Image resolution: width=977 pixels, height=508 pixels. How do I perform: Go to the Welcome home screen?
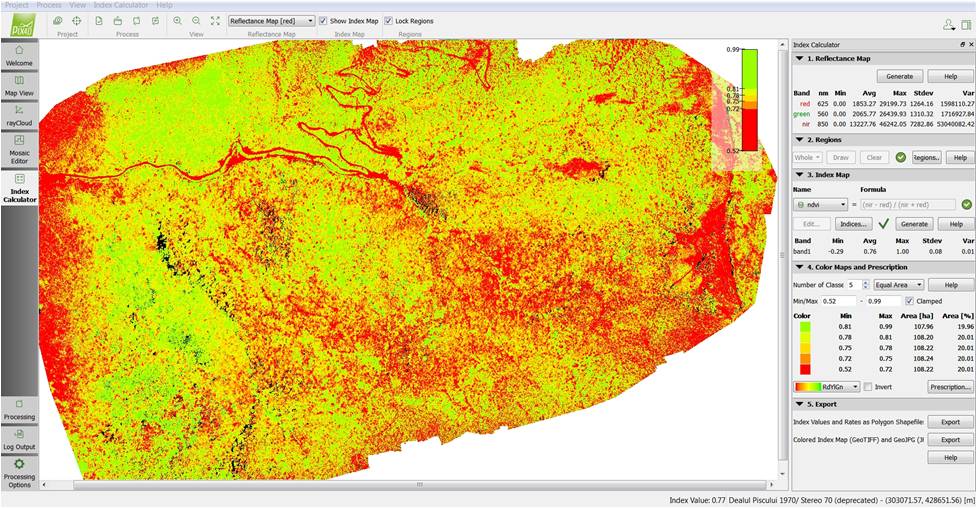point(19,54)
